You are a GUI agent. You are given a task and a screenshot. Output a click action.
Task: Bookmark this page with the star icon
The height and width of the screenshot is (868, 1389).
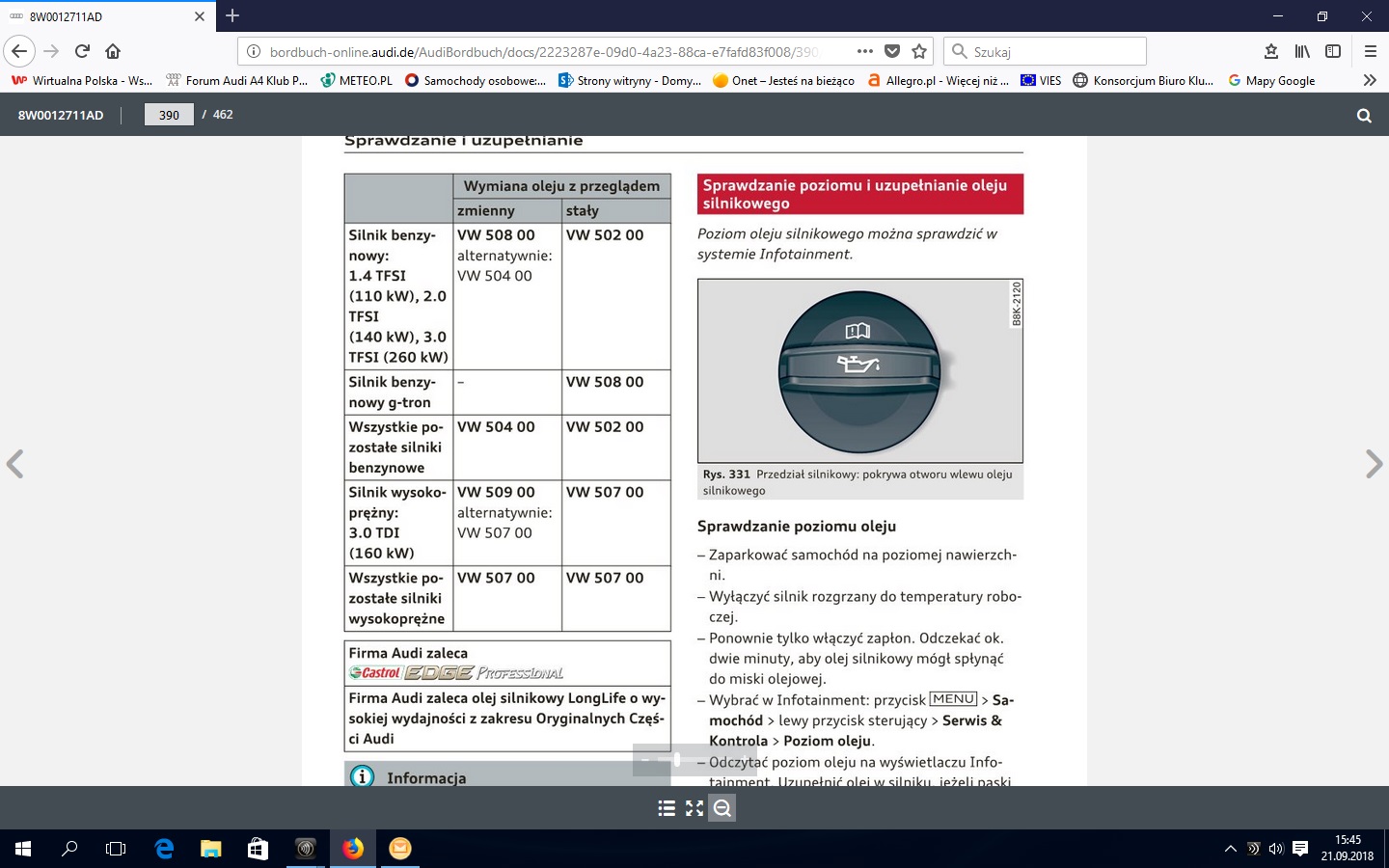pos(919,51)
